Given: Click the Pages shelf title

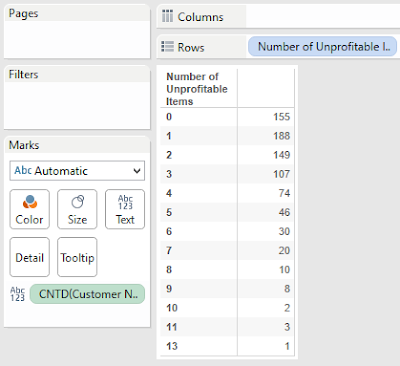Looking at the screenshot, I should (23, 13).
